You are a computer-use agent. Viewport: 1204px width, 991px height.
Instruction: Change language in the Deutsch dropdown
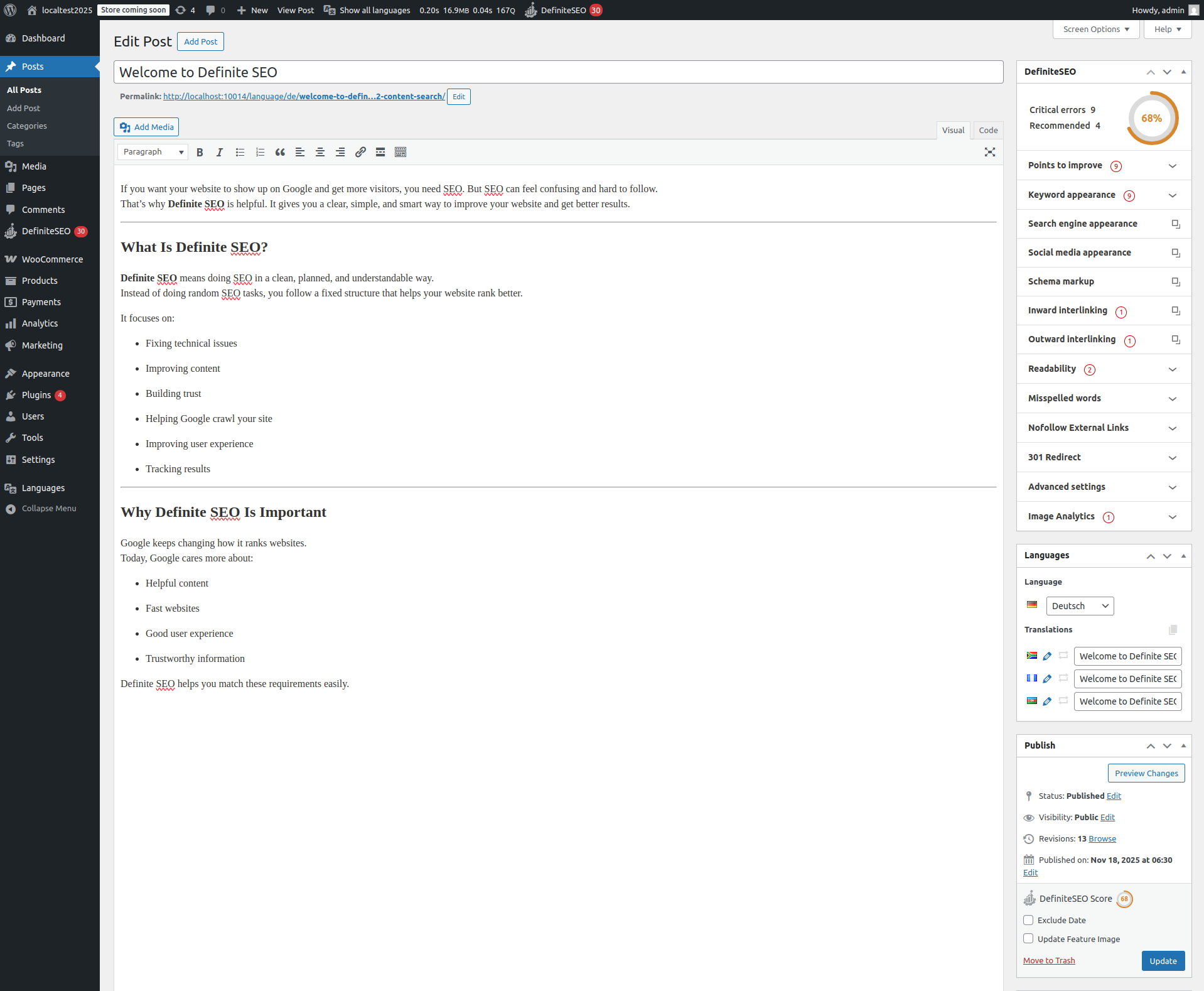(1079, 605)
